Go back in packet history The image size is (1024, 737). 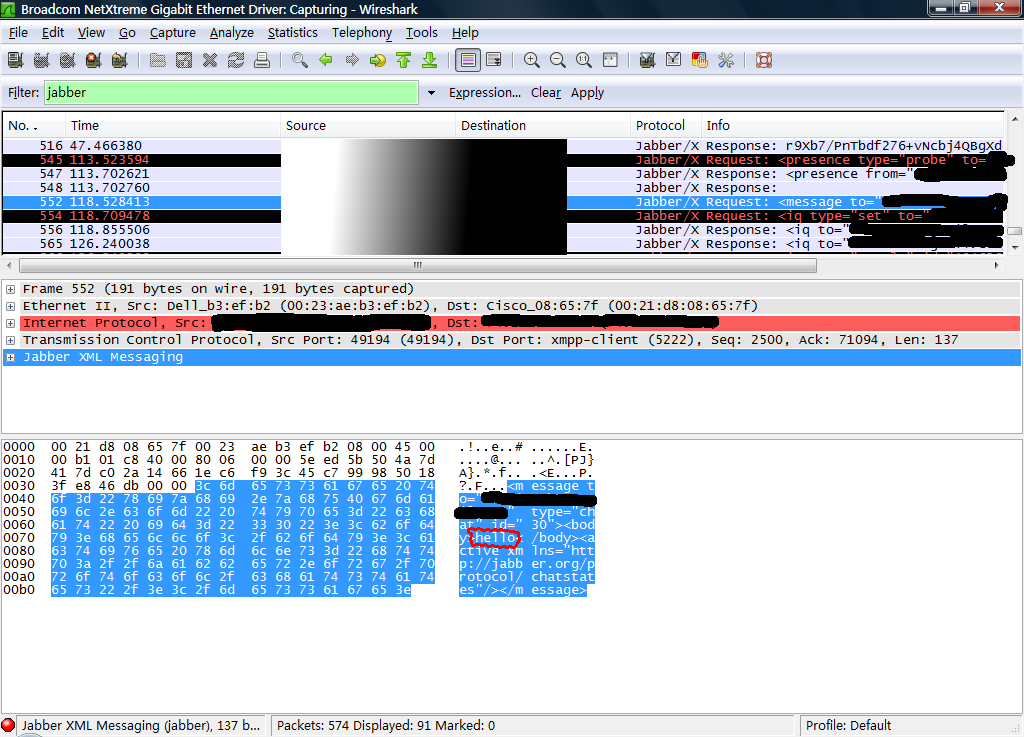(326, 61)
